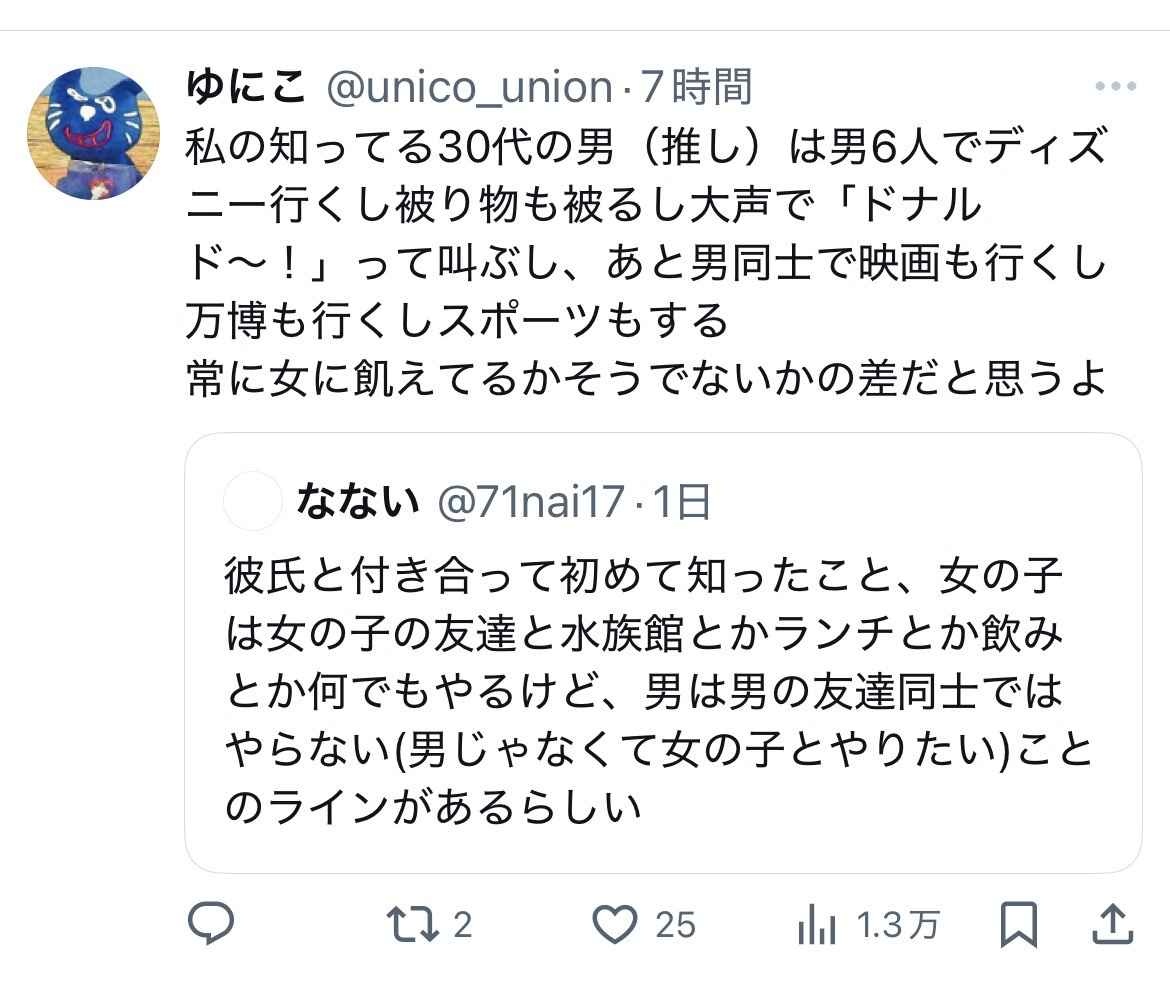
Task: Click the reply speech bubble icon
Action: tap(211, 925)
